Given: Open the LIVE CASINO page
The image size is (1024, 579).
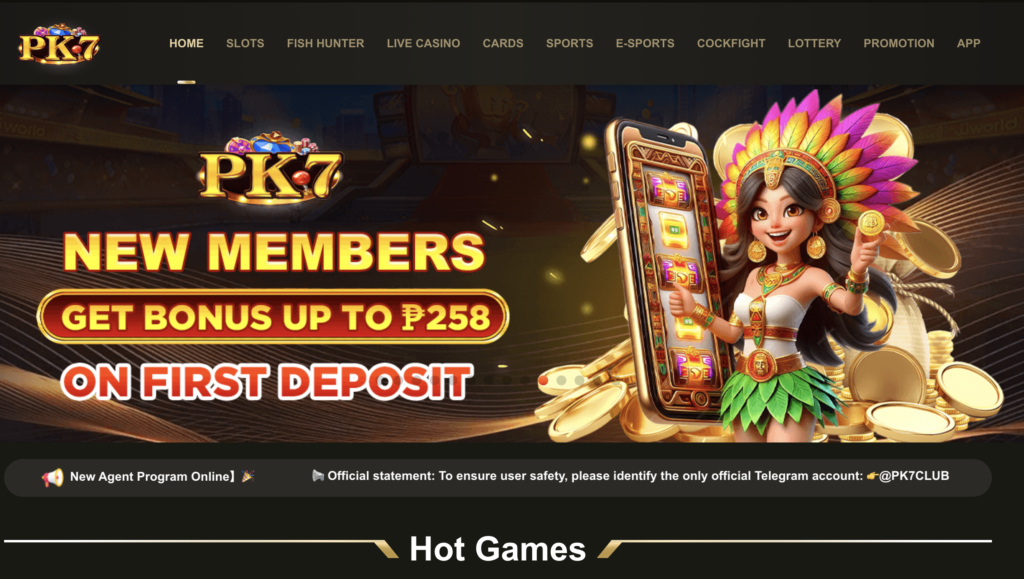Looking at the screenshot, I should pyautogui.click(x=423, y=43).
